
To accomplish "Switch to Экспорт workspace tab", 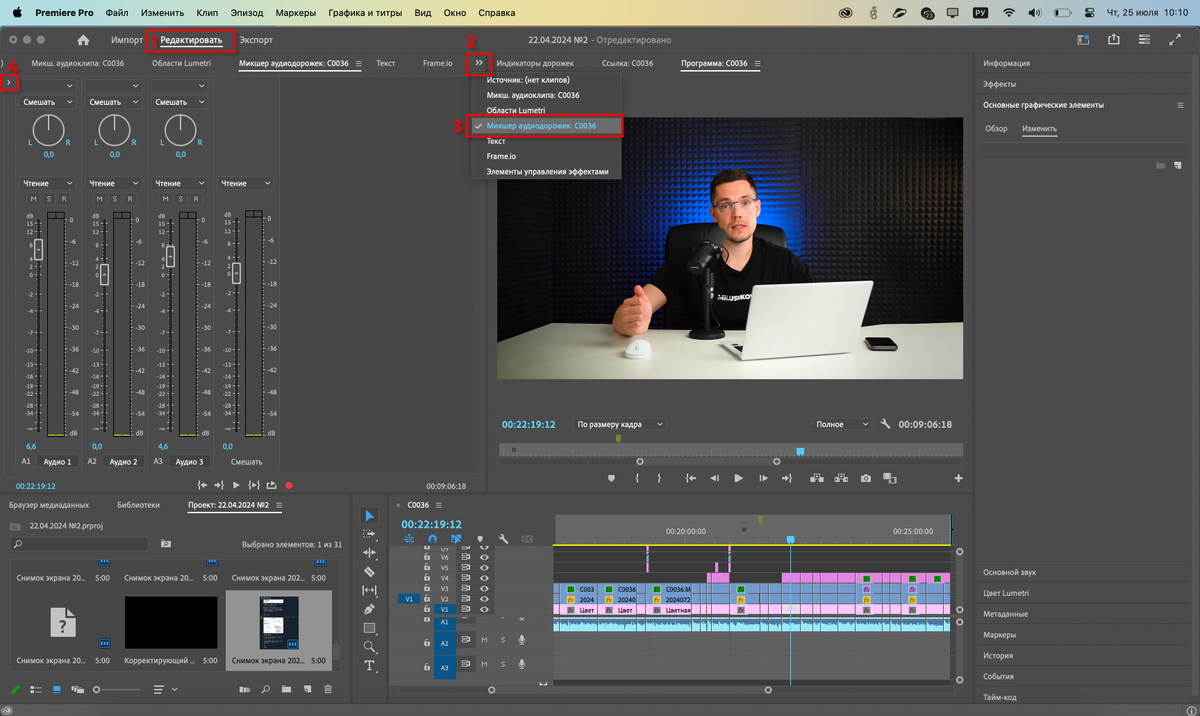I will 256,40.
